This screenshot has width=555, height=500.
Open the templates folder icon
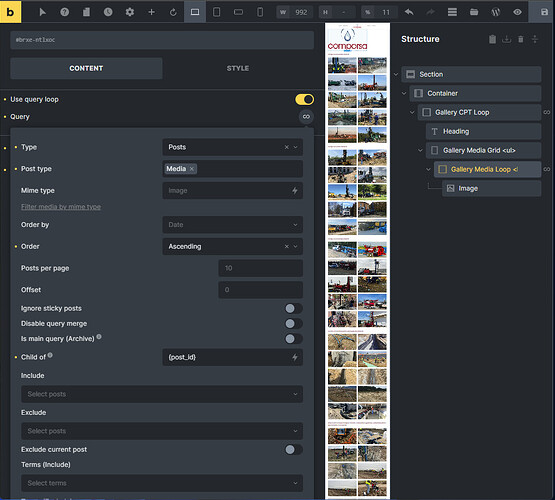click(474, 12)
